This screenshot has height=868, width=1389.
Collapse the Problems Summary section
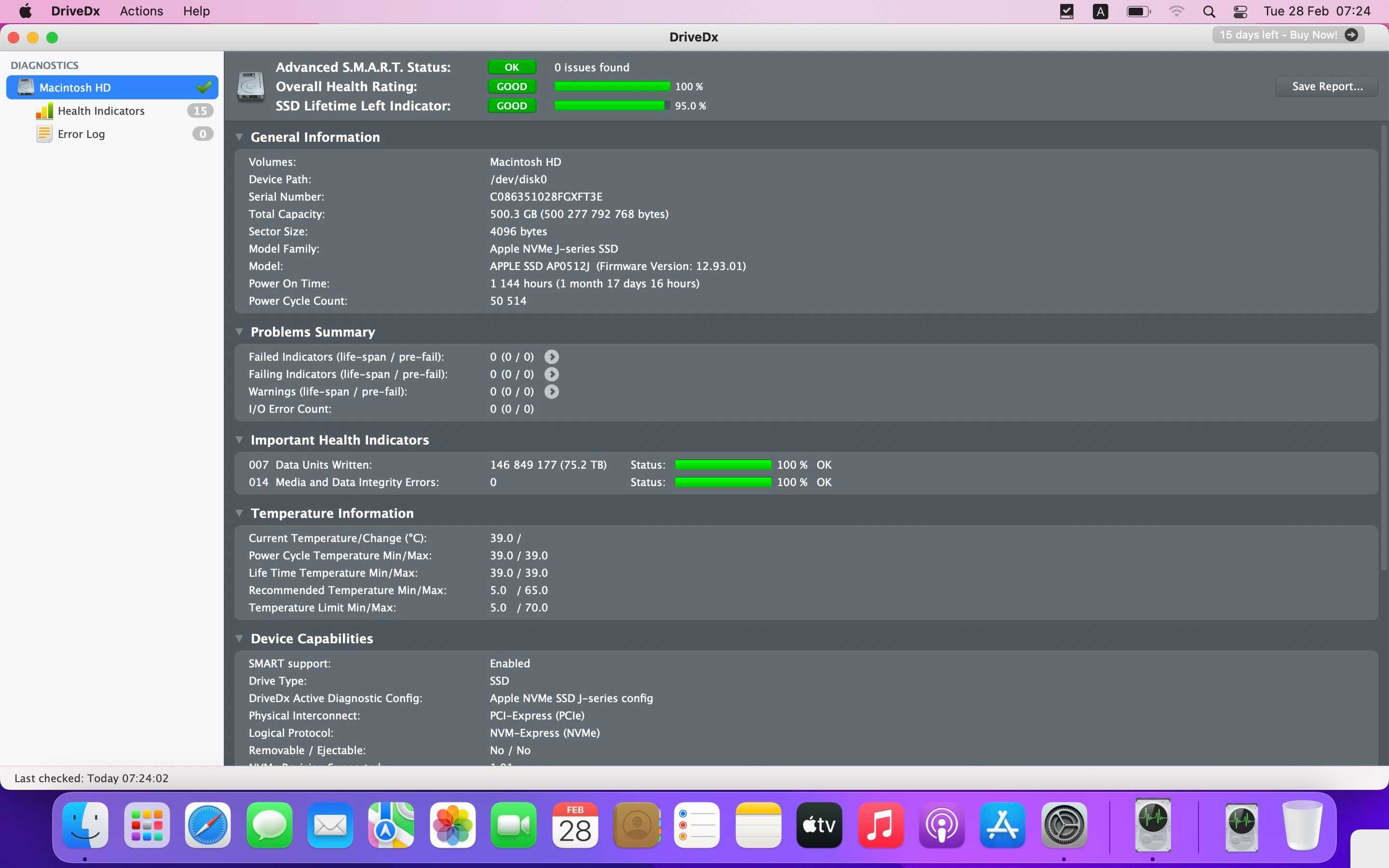click(x=239, y=332)
